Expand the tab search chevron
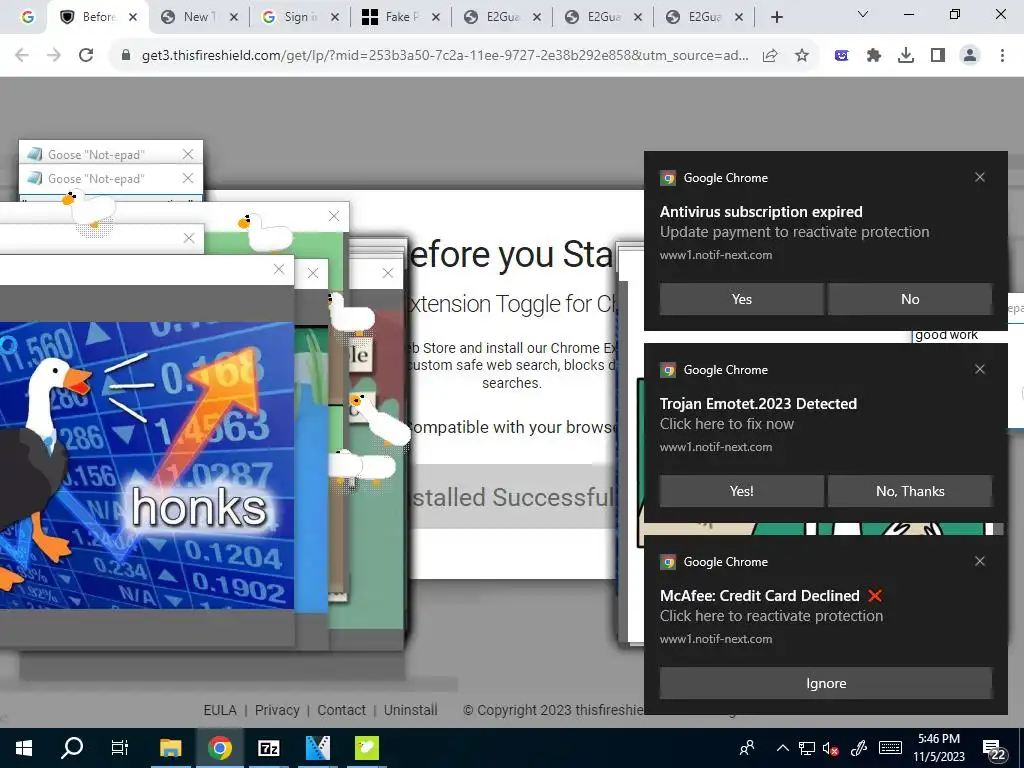This screenshot has width=1024, height=768. pyautogui.click(x=863, y=14)
